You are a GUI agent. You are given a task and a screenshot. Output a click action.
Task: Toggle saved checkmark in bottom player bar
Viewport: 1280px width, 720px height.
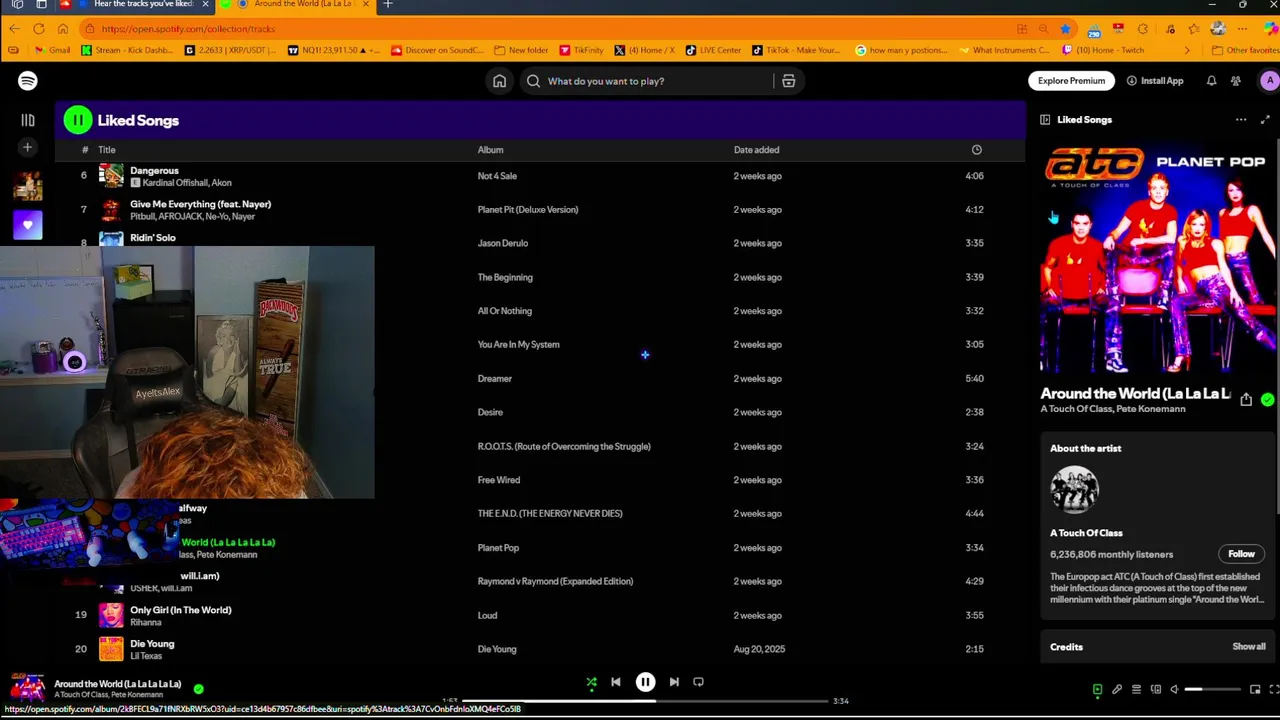(x=198, y=689)
